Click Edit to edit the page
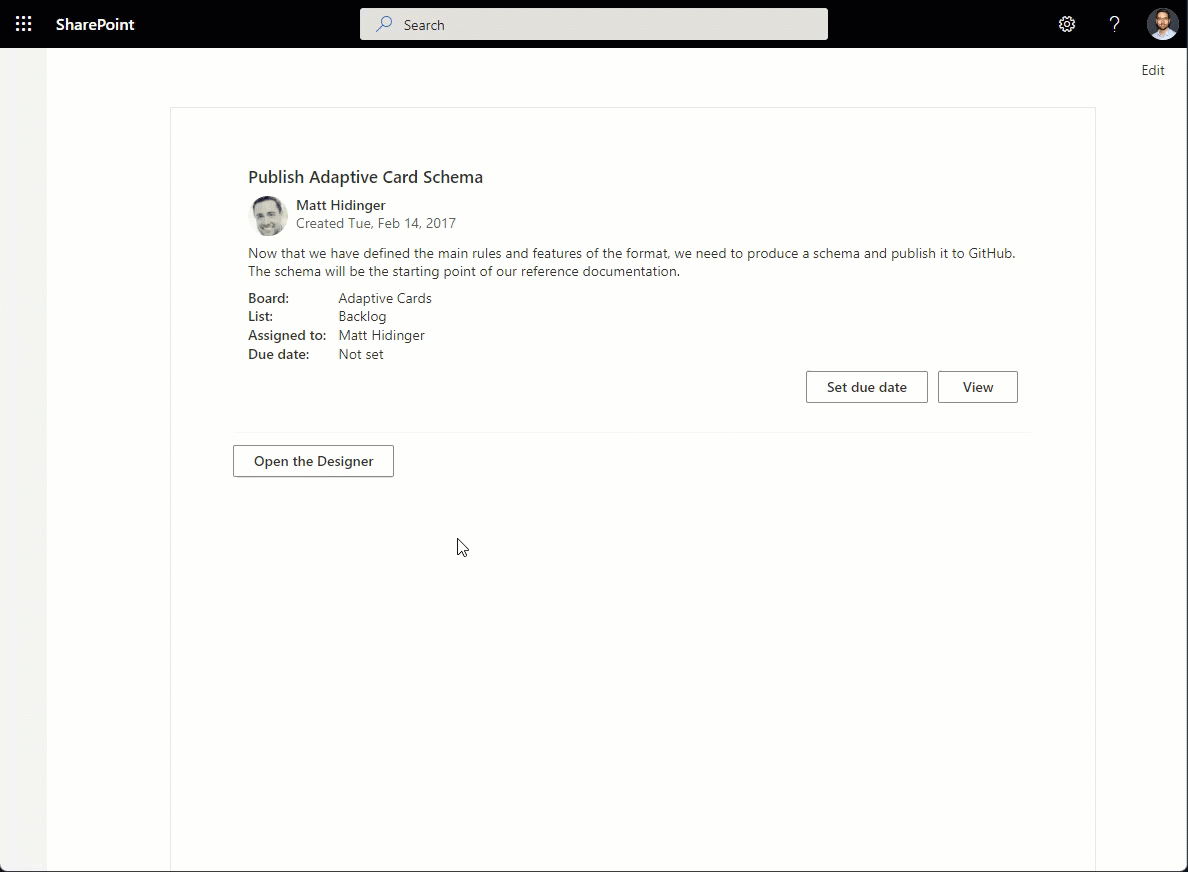This screenshot has height=872, width=1188. coord(1152,70)
